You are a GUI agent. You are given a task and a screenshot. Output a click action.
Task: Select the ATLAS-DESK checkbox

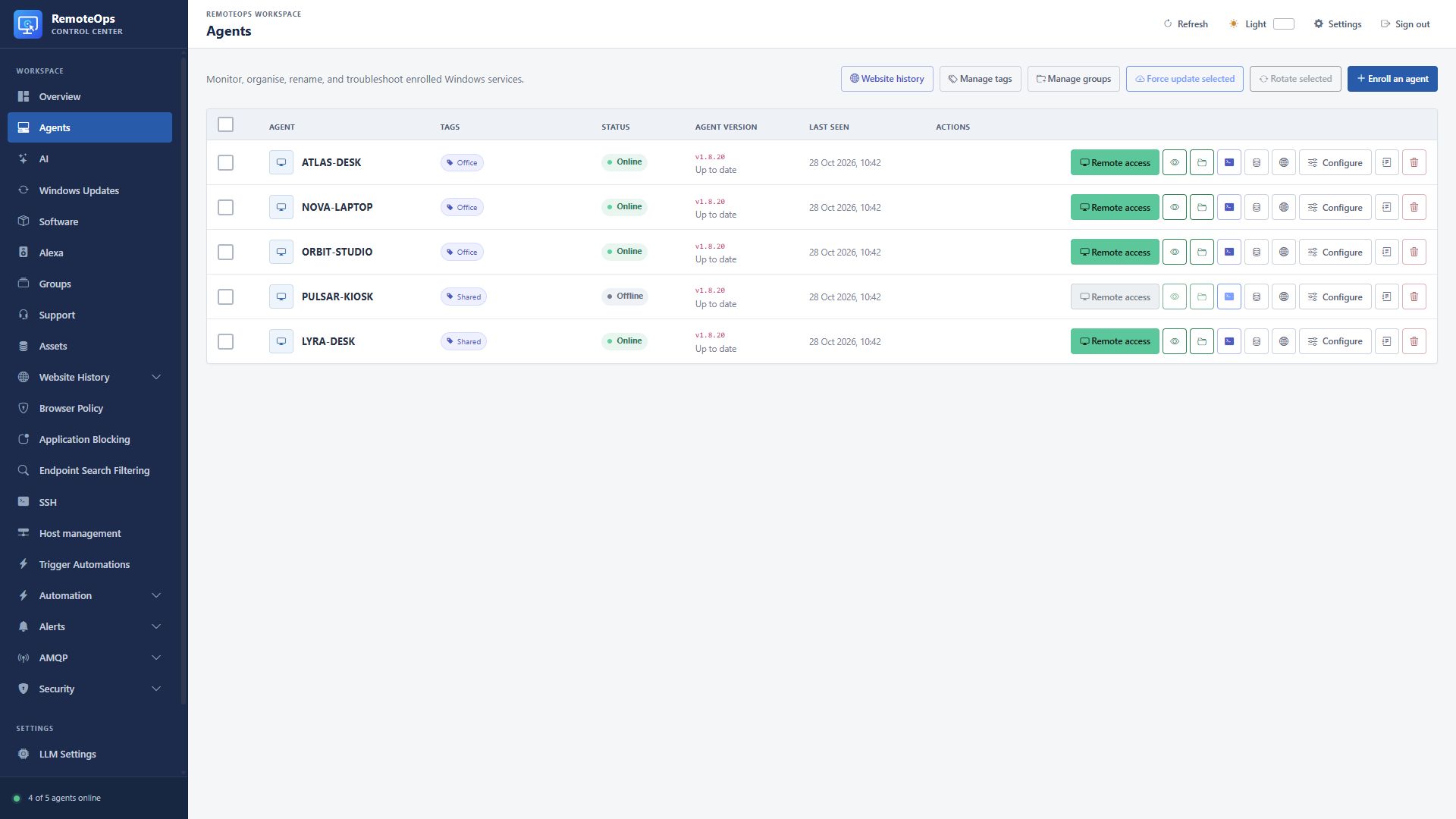click(x=225, y=162)
